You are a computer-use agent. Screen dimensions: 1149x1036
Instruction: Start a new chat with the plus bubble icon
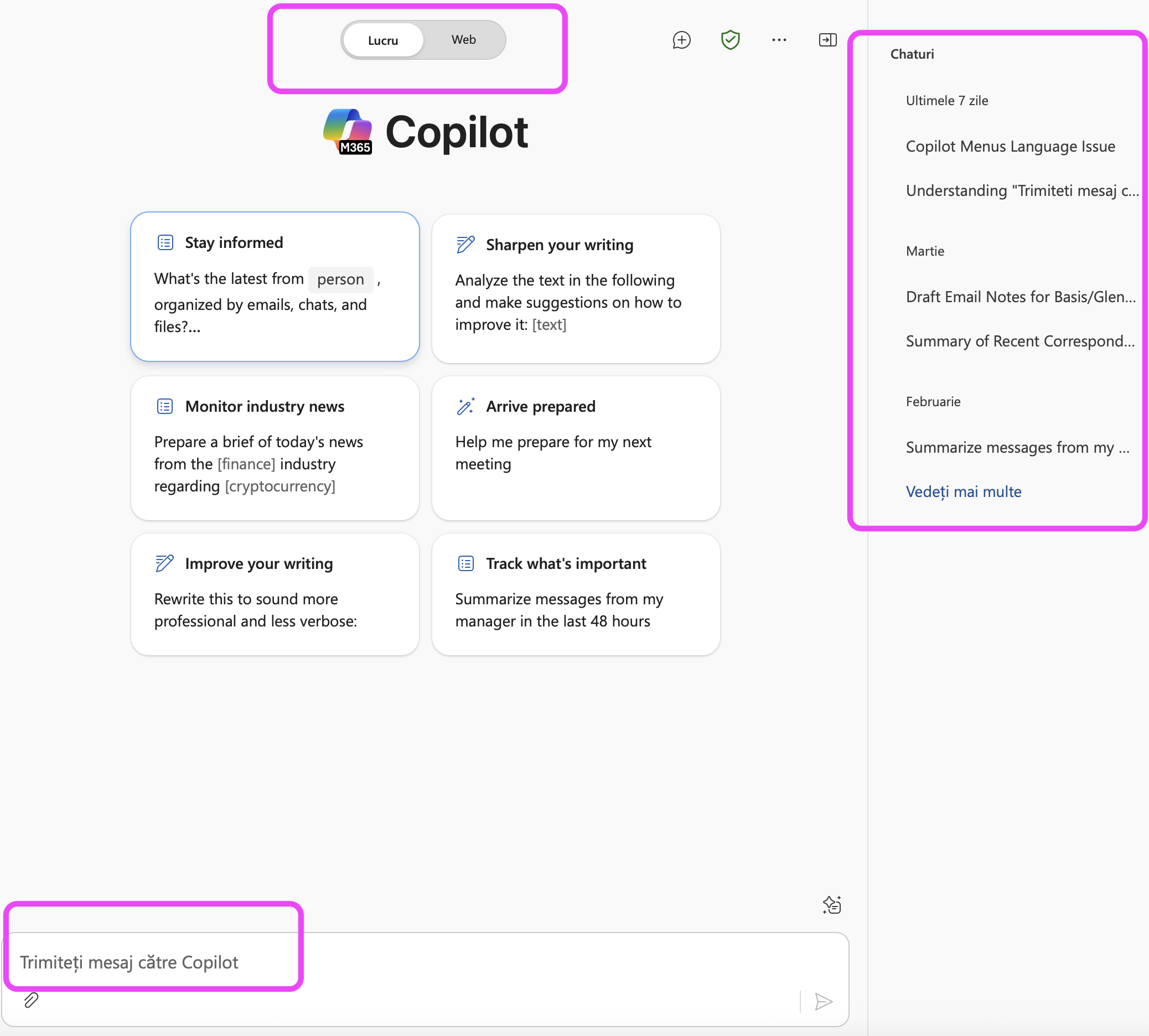[681, 40]
